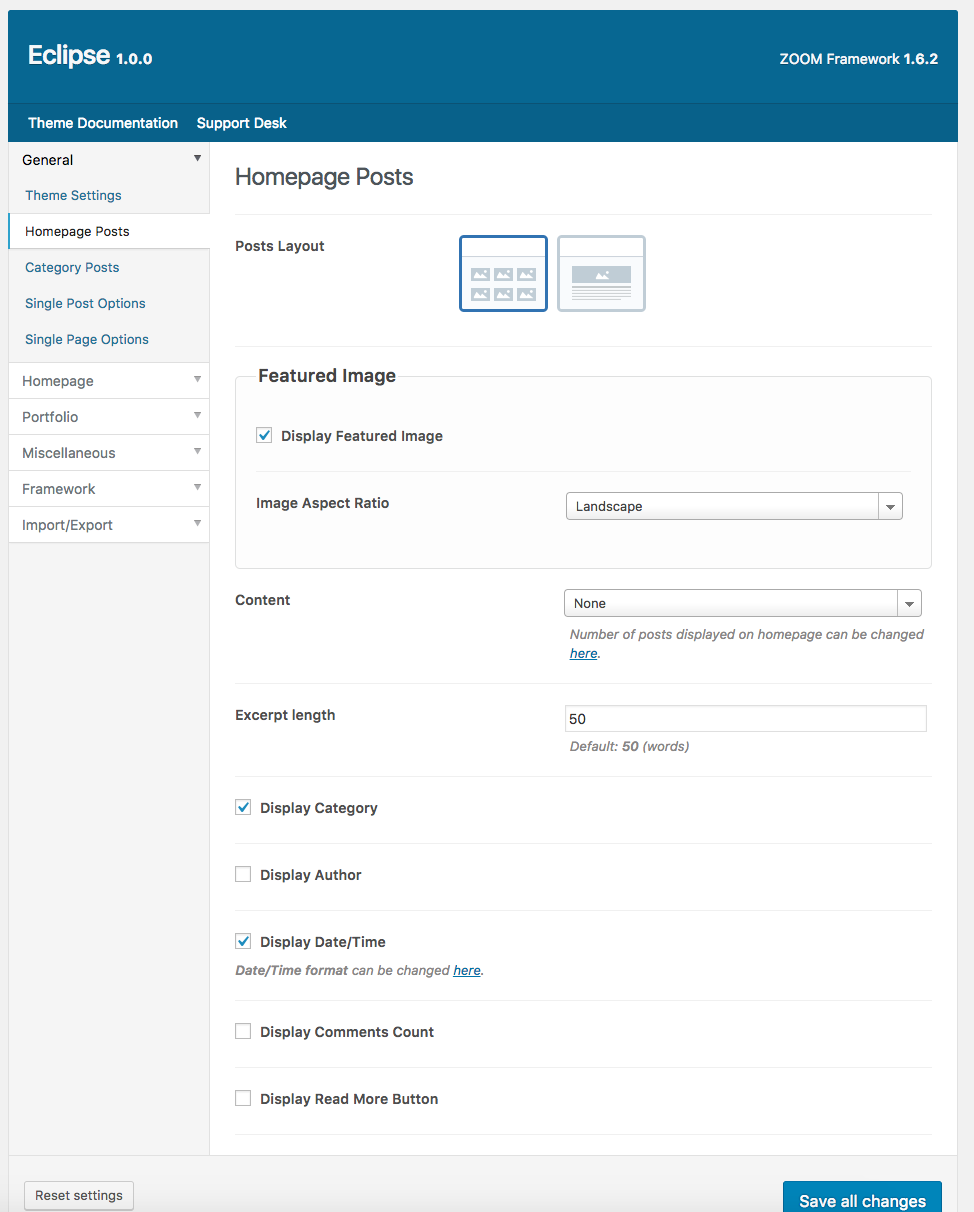Click the Reset settings button
This screenshot has height=1212, width=974.
[79, 1195]
